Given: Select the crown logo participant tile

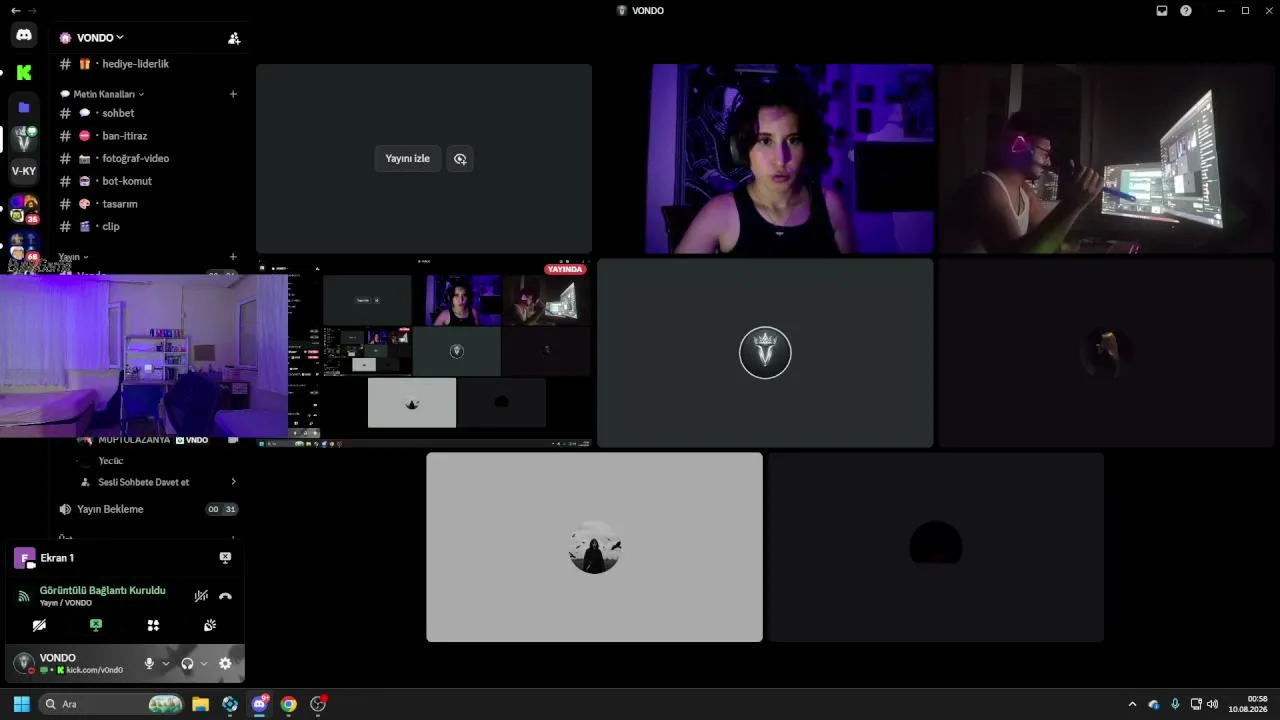Looking at the screenshot, I should (x=765, y=353).
